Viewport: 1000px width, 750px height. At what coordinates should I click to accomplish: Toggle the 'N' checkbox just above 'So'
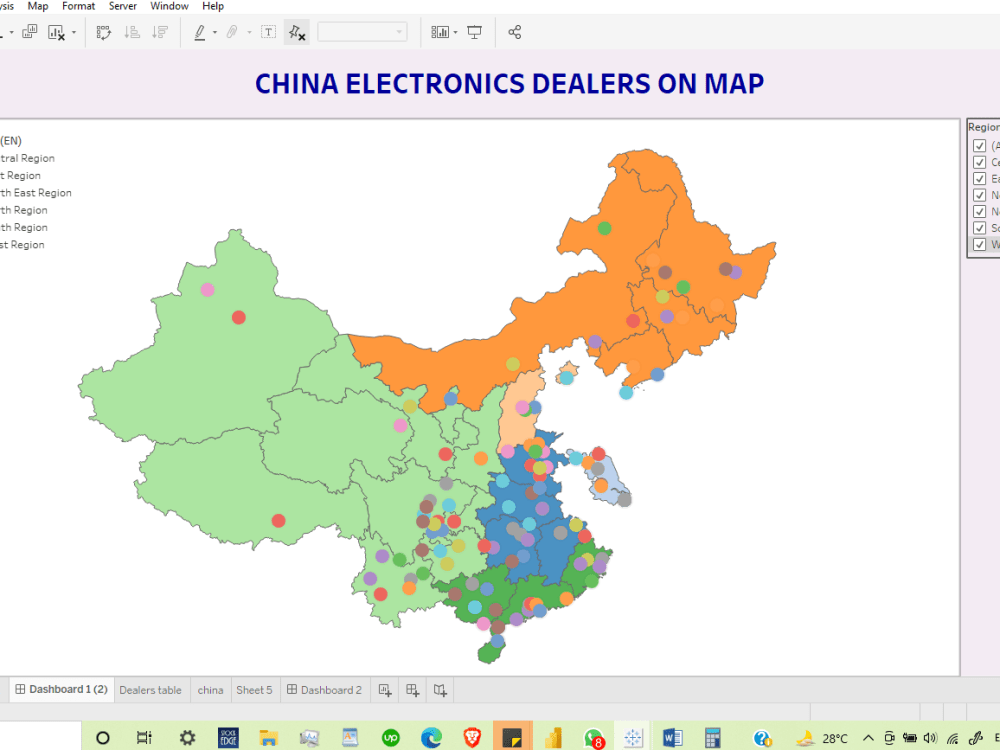click(980, 211)
